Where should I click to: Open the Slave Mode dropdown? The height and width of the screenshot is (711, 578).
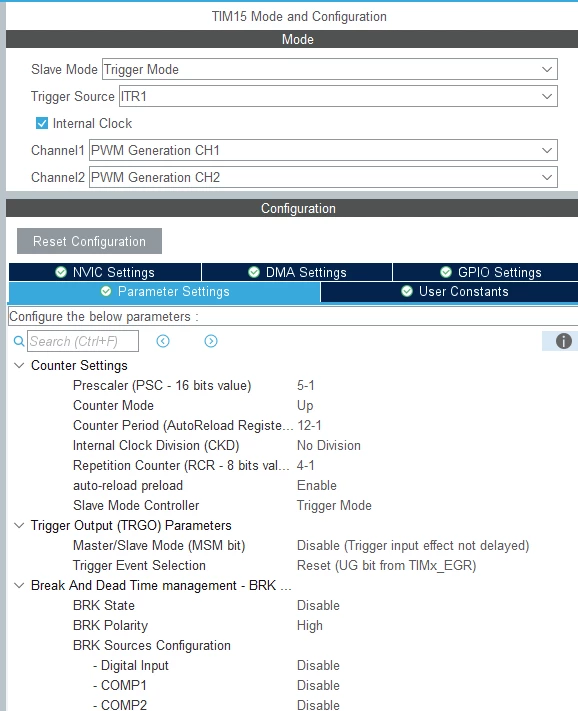point(330,69)
